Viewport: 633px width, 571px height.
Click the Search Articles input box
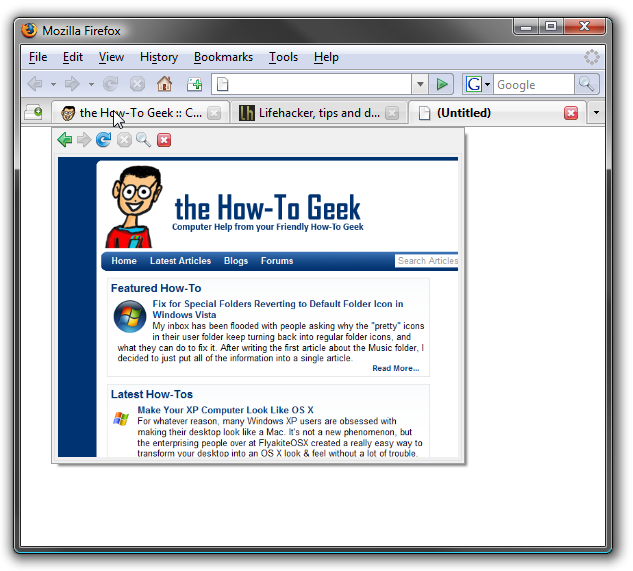[x=426, y=261]
